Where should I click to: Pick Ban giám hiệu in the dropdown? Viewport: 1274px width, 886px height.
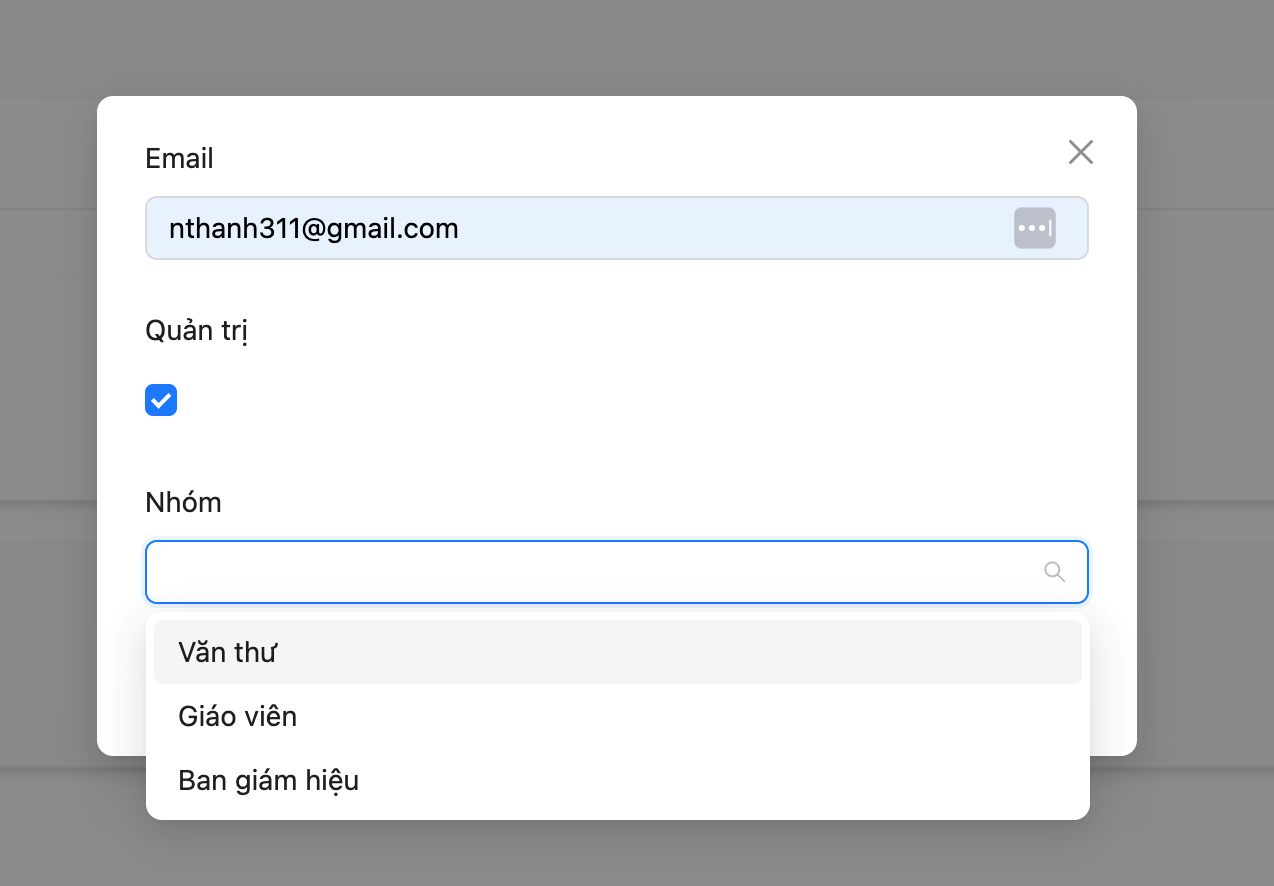[x=268, y=780]
